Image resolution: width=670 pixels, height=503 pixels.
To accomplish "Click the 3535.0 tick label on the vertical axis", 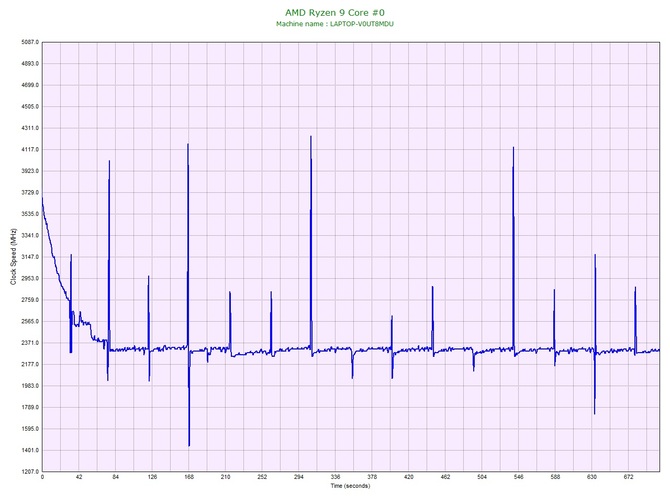I will [27, 214].
